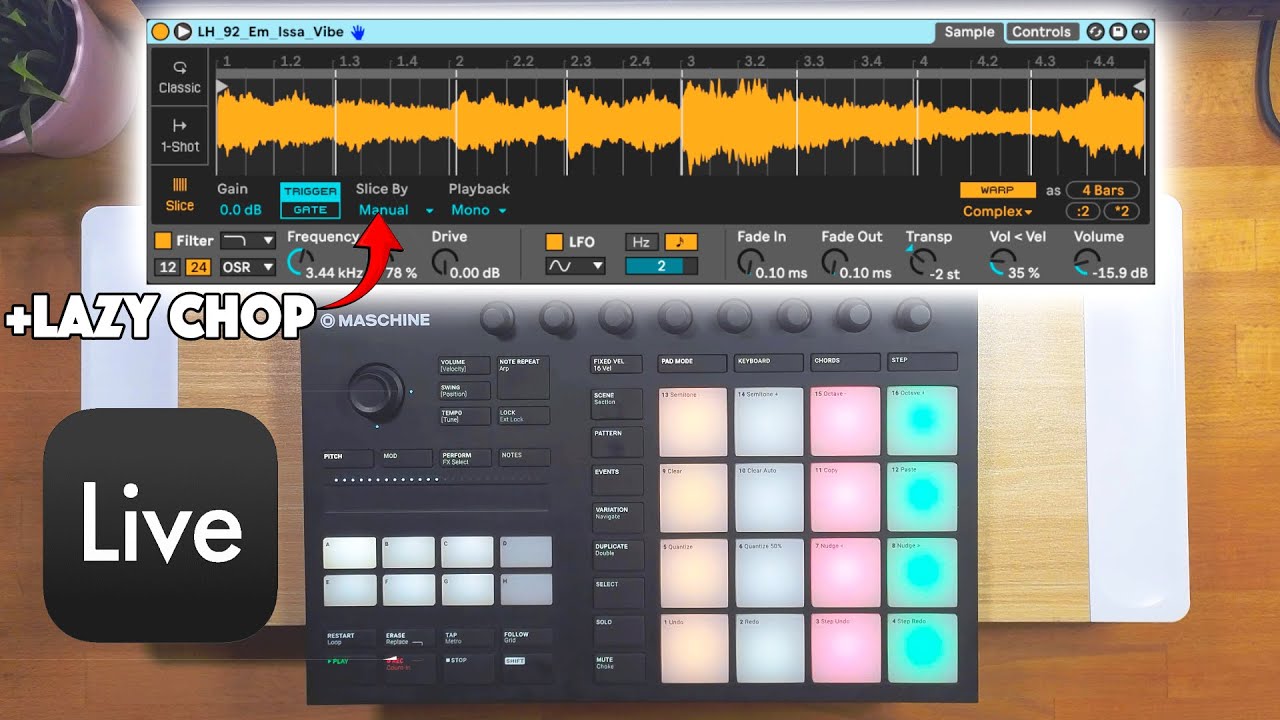
Task: Tap pad 13 Semitone - on Maschine
Action: tap(693, 421)
